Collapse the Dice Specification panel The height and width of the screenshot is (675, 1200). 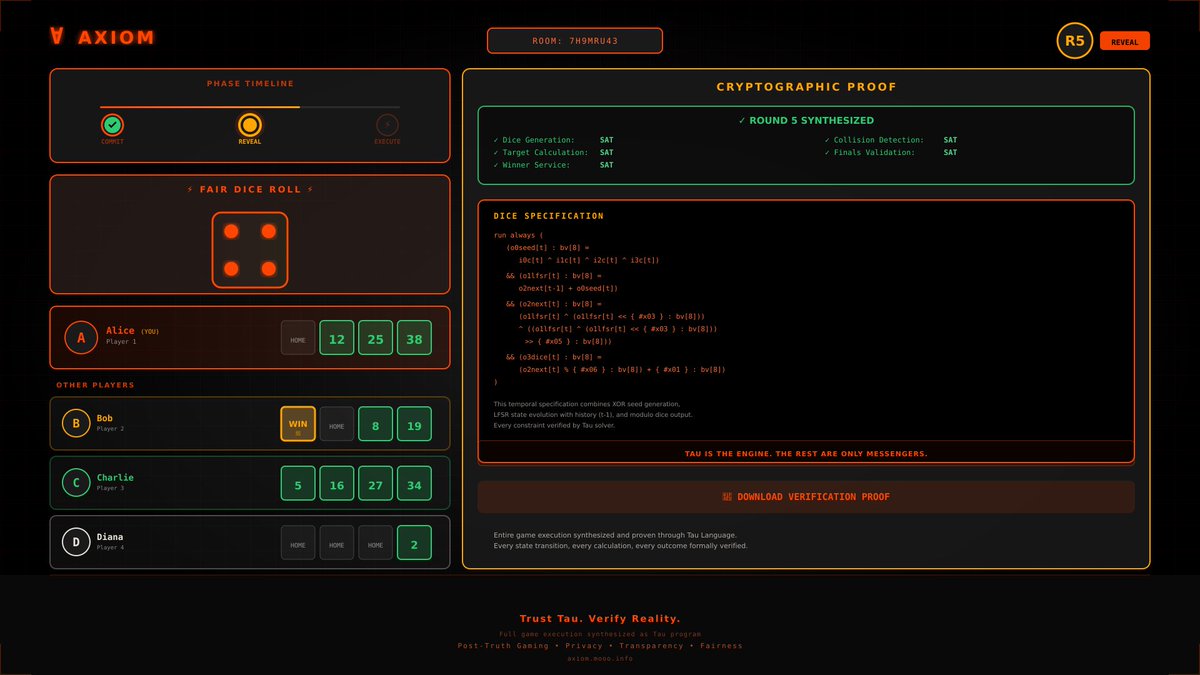549,215
